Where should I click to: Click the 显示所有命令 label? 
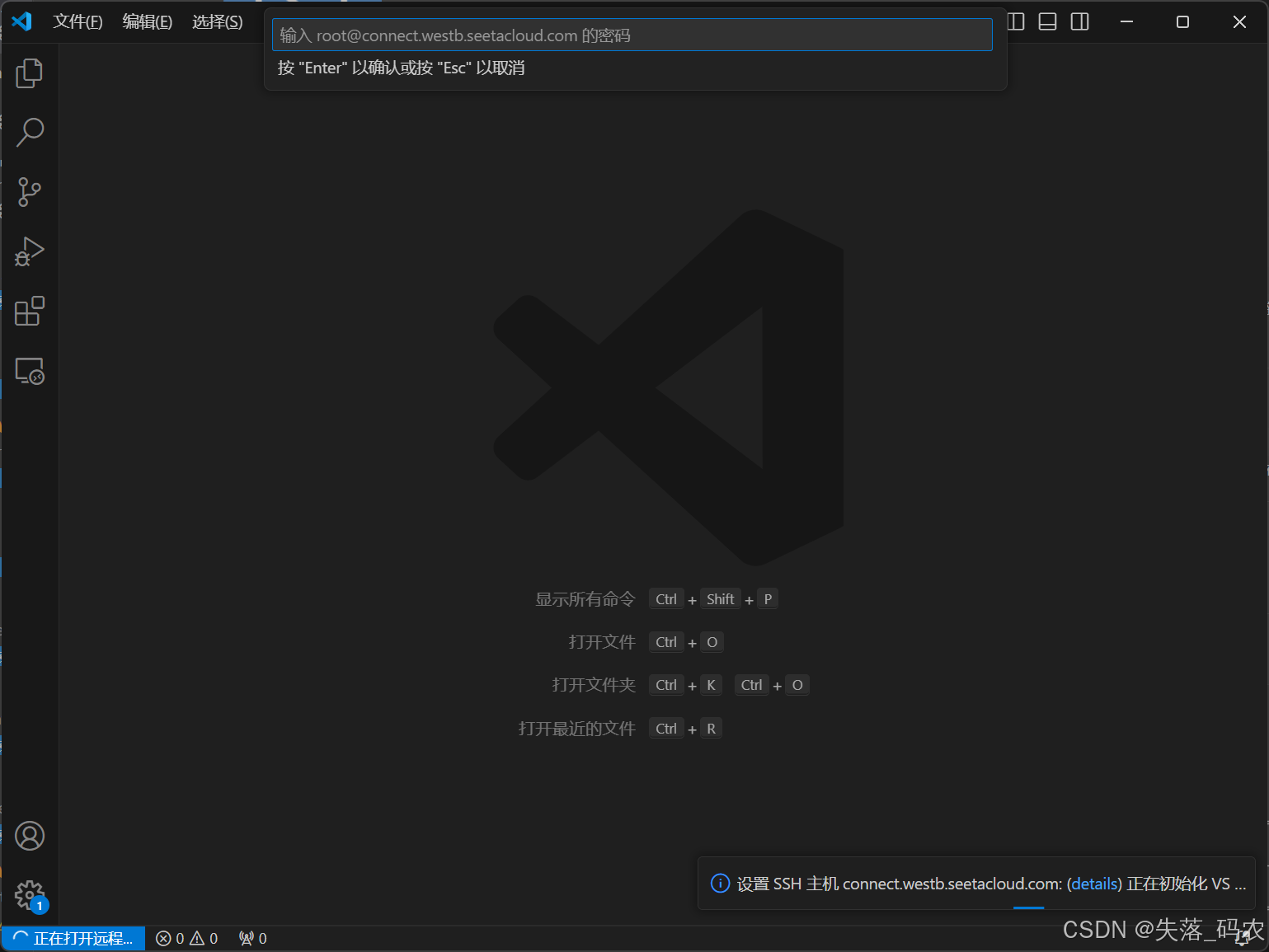pos(585,599)
